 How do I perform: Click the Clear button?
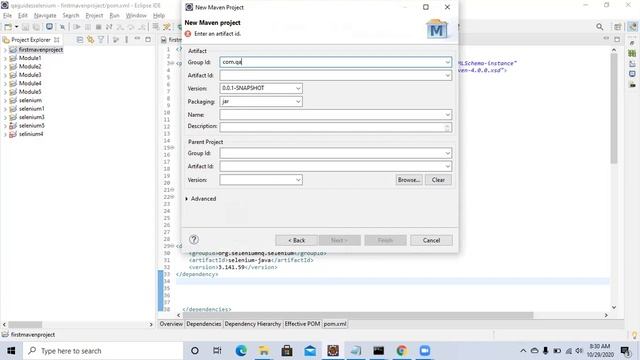tap(438, 180)
